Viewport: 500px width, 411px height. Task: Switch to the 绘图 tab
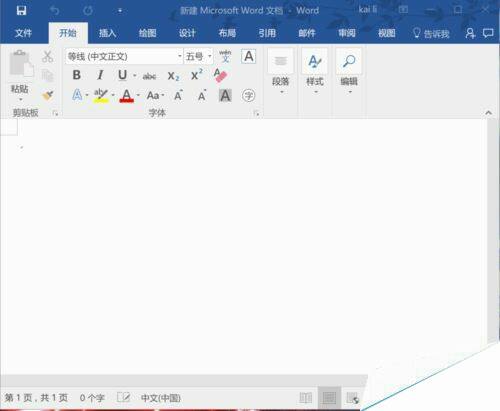pos(147,33)
